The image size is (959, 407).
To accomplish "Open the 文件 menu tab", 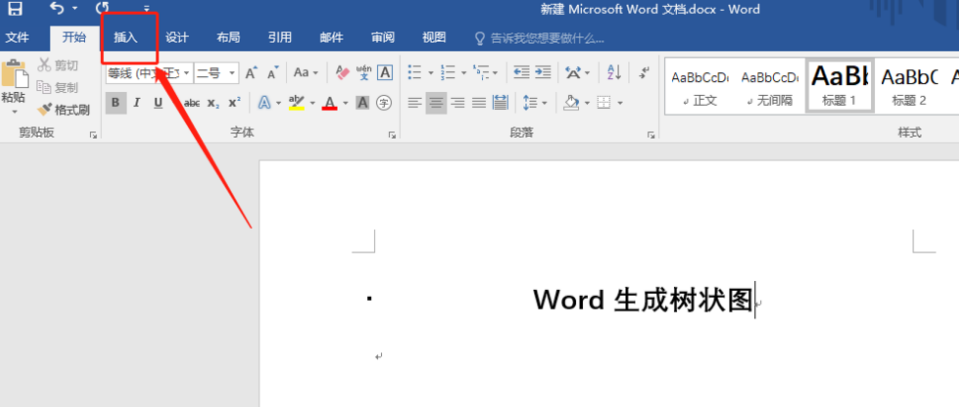I will (17, 38).
